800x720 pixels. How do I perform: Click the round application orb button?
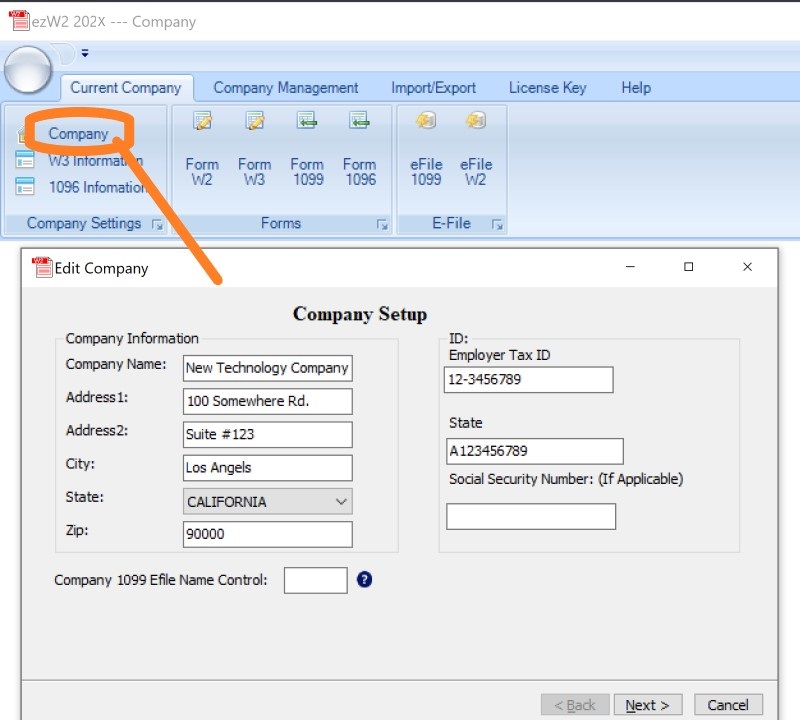pyautogui.click(x=29, y=70)
